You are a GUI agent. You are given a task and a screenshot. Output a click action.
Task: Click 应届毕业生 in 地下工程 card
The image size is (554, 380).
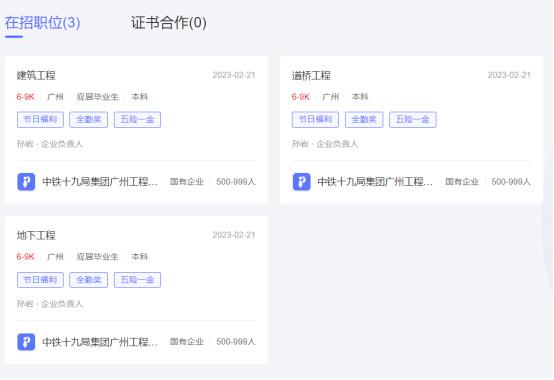point(98,257)
